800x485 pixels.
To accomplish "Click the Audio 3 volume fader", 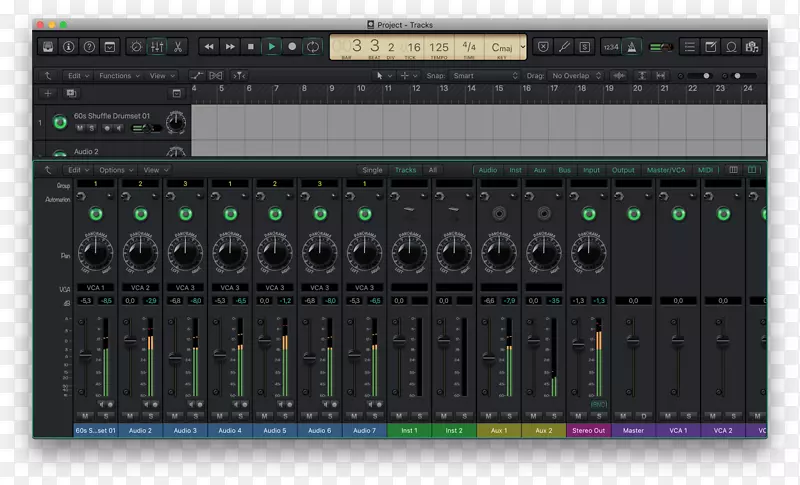I will coord(176,356).
